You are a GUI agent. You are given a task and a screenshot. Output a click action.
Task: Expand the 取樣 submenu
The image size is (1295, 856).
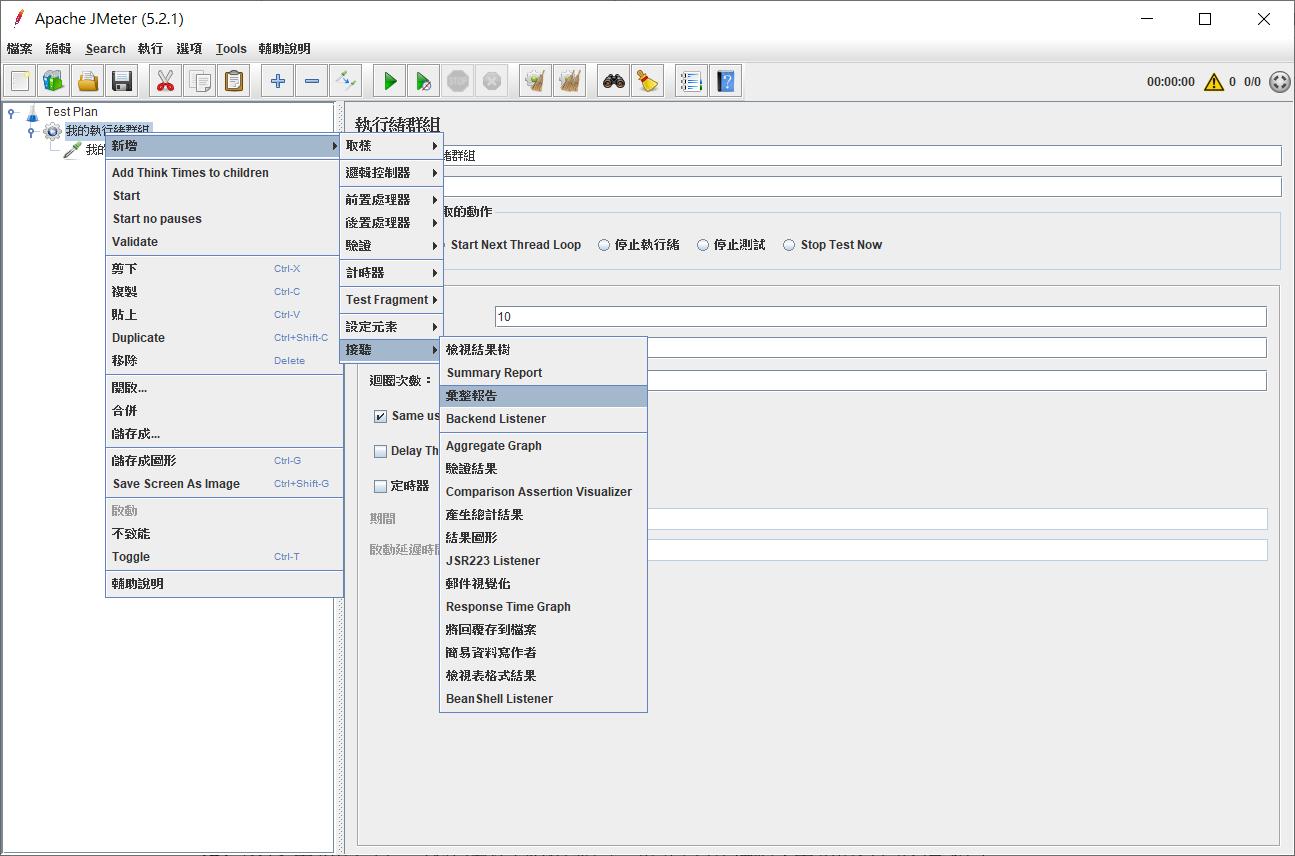[x=391, y=146]
